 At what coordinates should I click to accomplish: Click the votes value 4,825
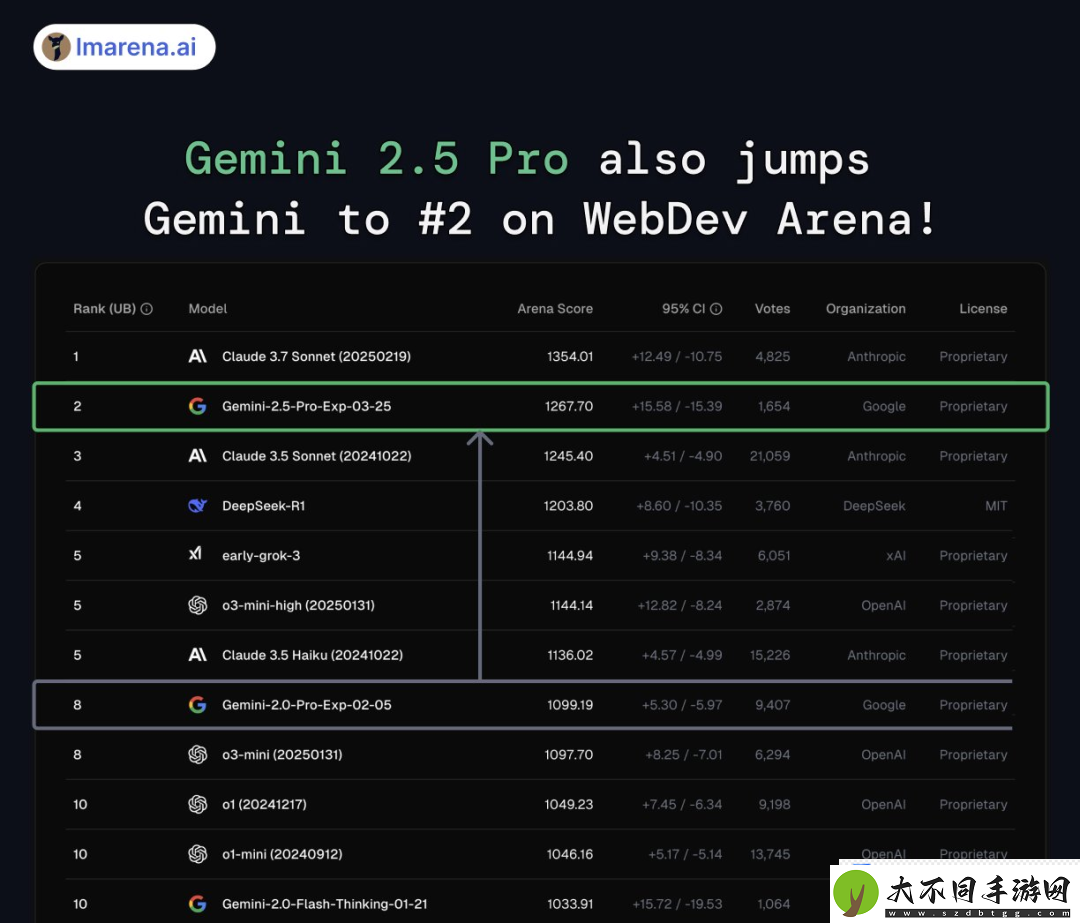773,356
